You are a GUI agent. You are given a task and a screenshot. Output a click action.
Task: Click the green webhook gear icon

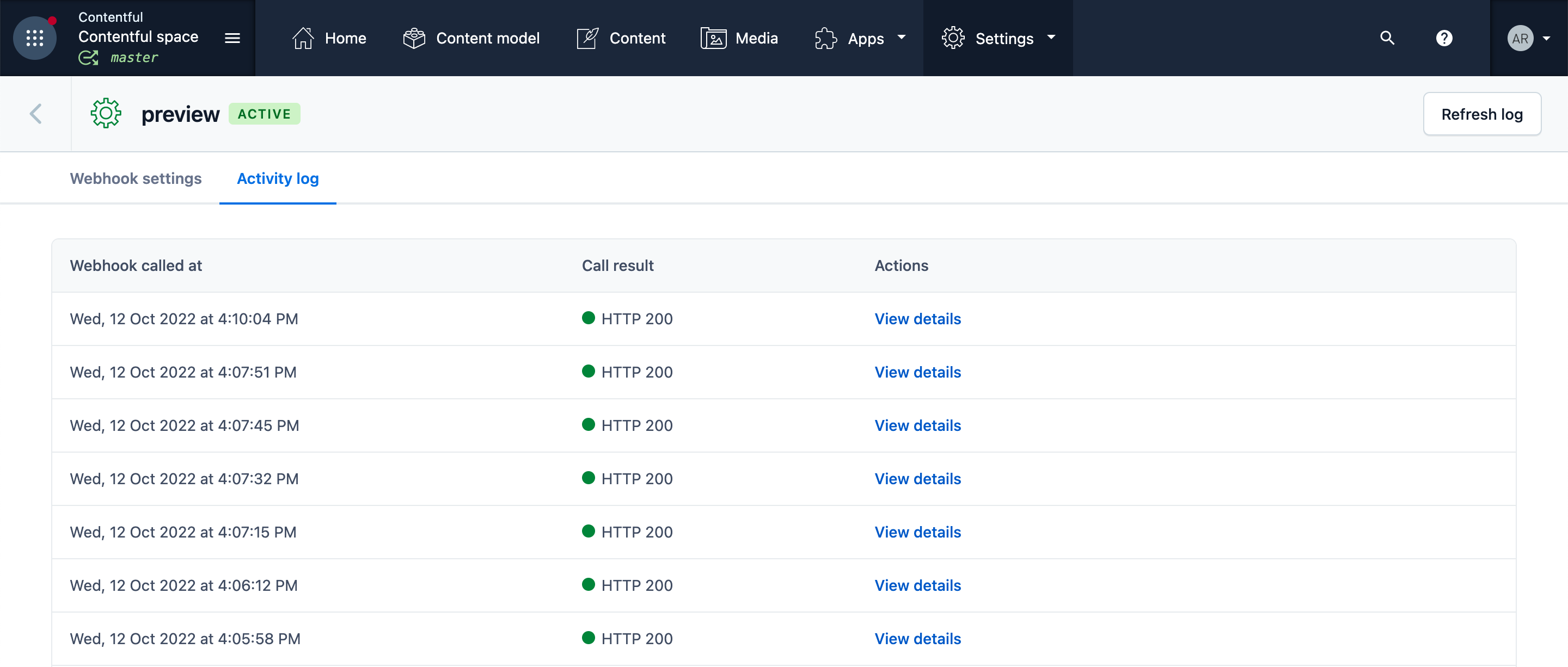[106, 114]
